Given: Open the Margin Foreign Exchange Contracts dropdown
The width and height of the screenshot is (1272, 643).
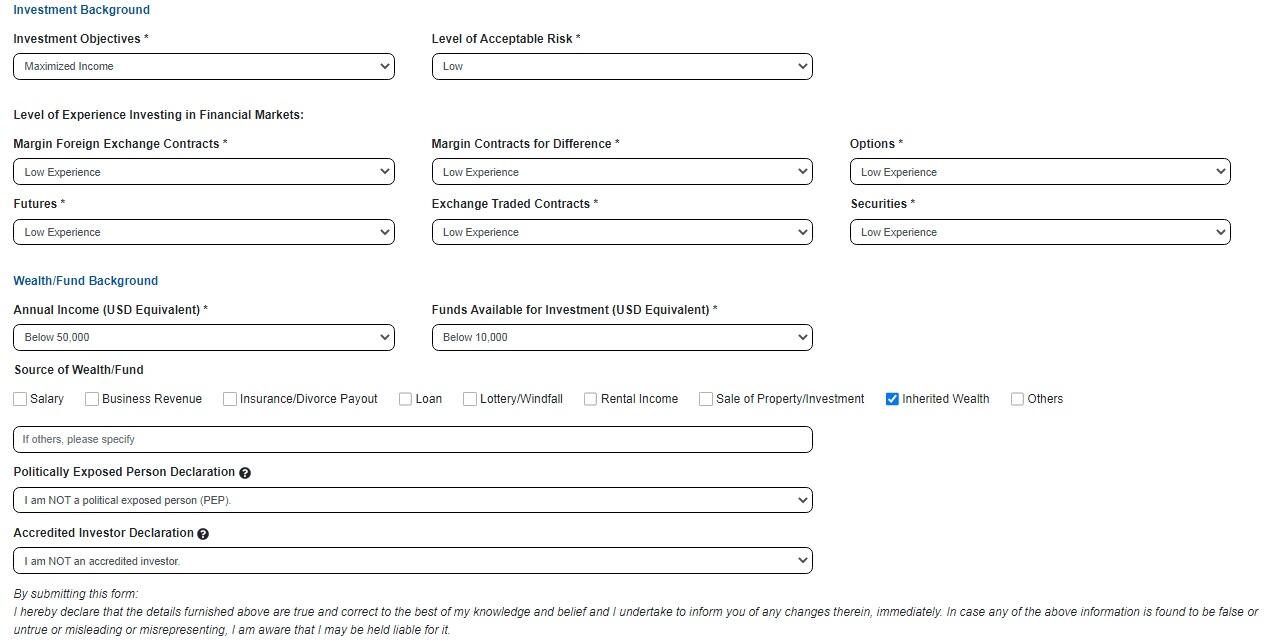Looking at the screenshot, I should coord(204,172).
